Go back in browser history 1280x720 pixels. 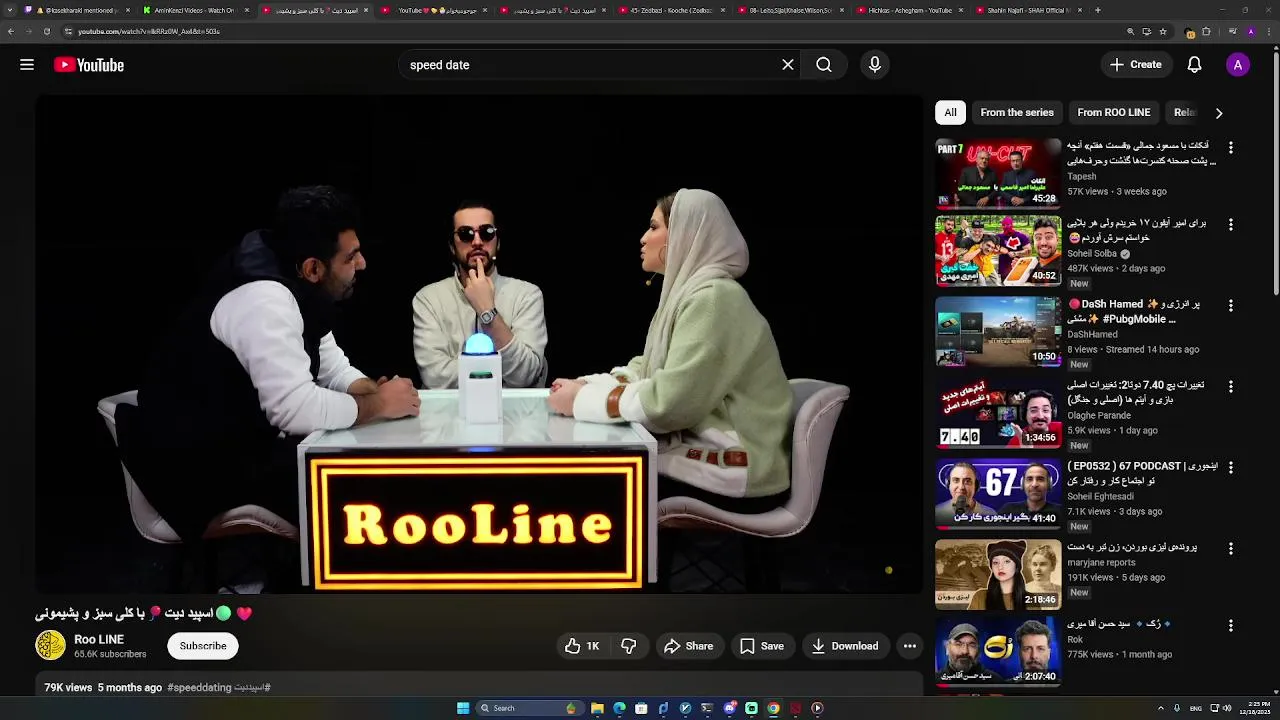click(11, 31)
